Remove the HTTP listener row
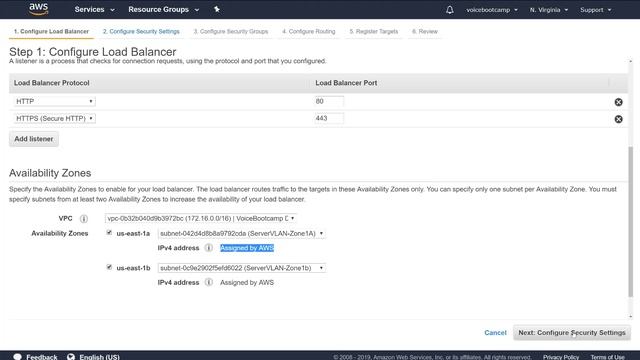The image size is (640, 360). 618,102
